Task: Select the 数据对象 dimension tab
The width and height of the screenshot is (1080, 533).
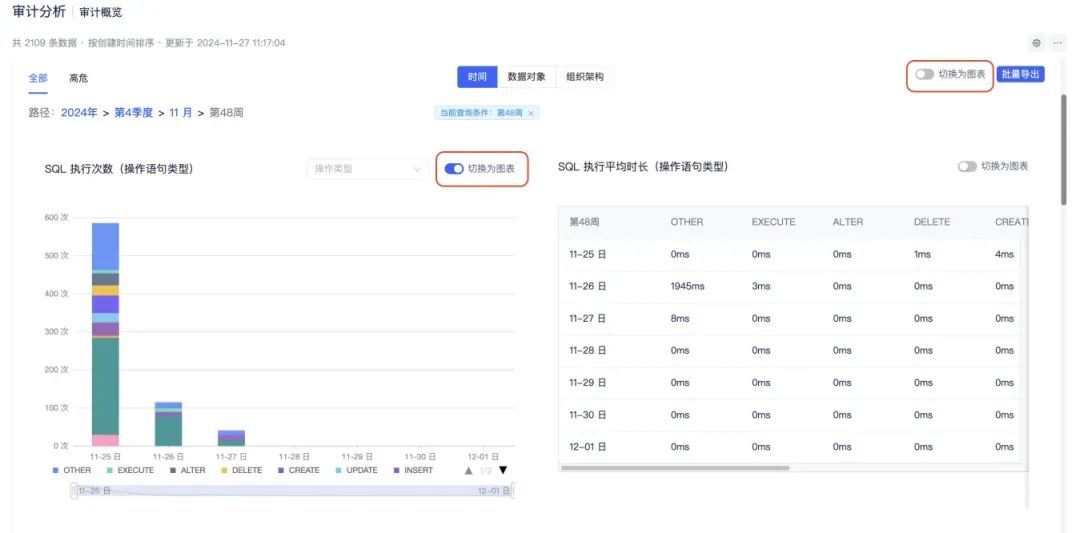Action: click(x=526, y=77)
